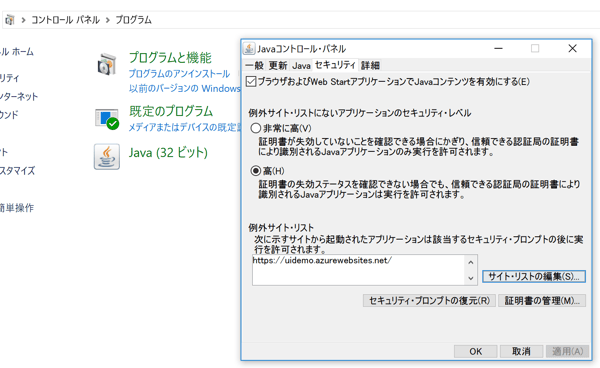The image size is (600, 368).
Task: Click the コントロール パネル breadcrumb
Action: (x=65, y=20)
